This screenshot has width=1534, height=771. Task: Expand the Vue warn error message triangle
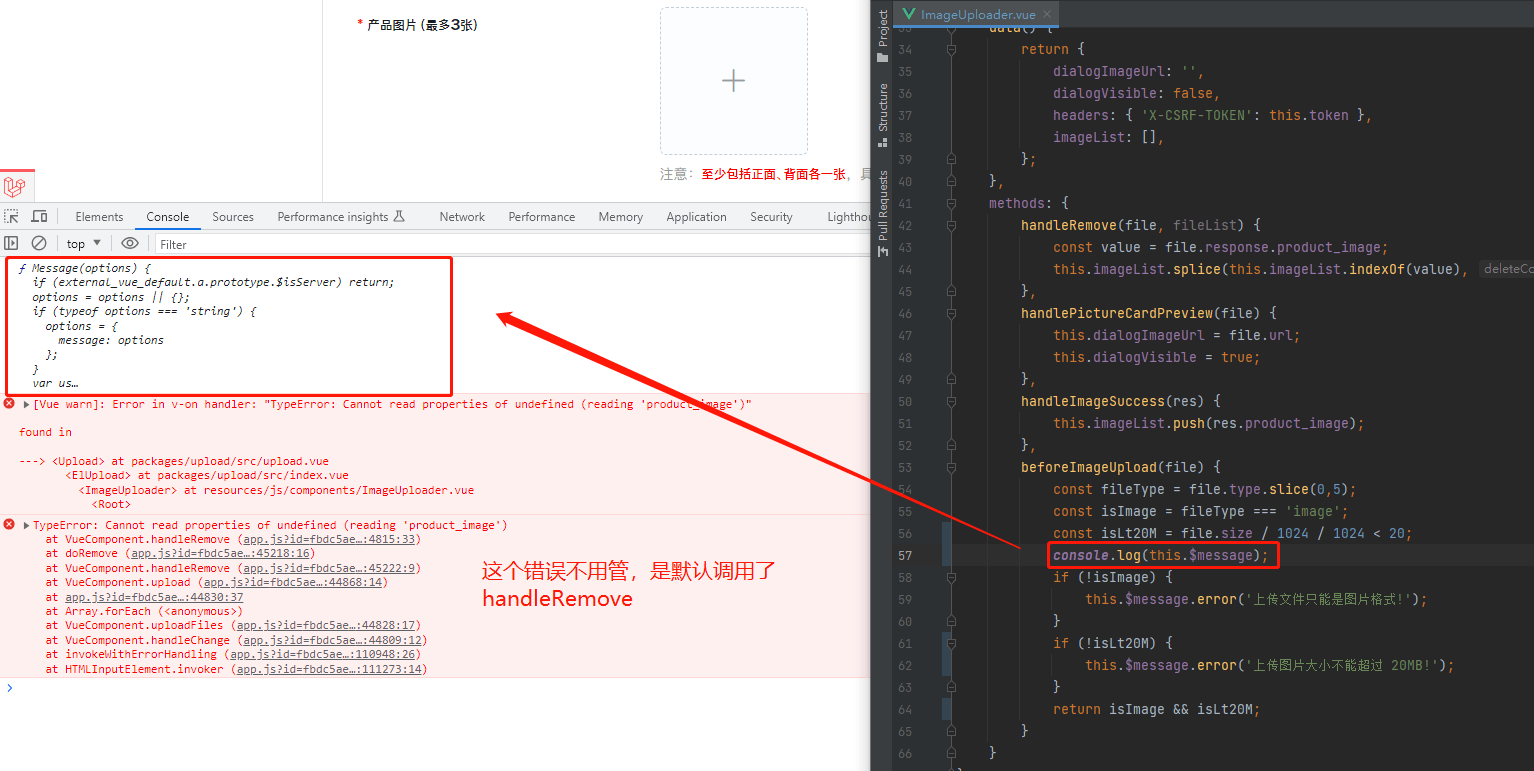[27, 405]
